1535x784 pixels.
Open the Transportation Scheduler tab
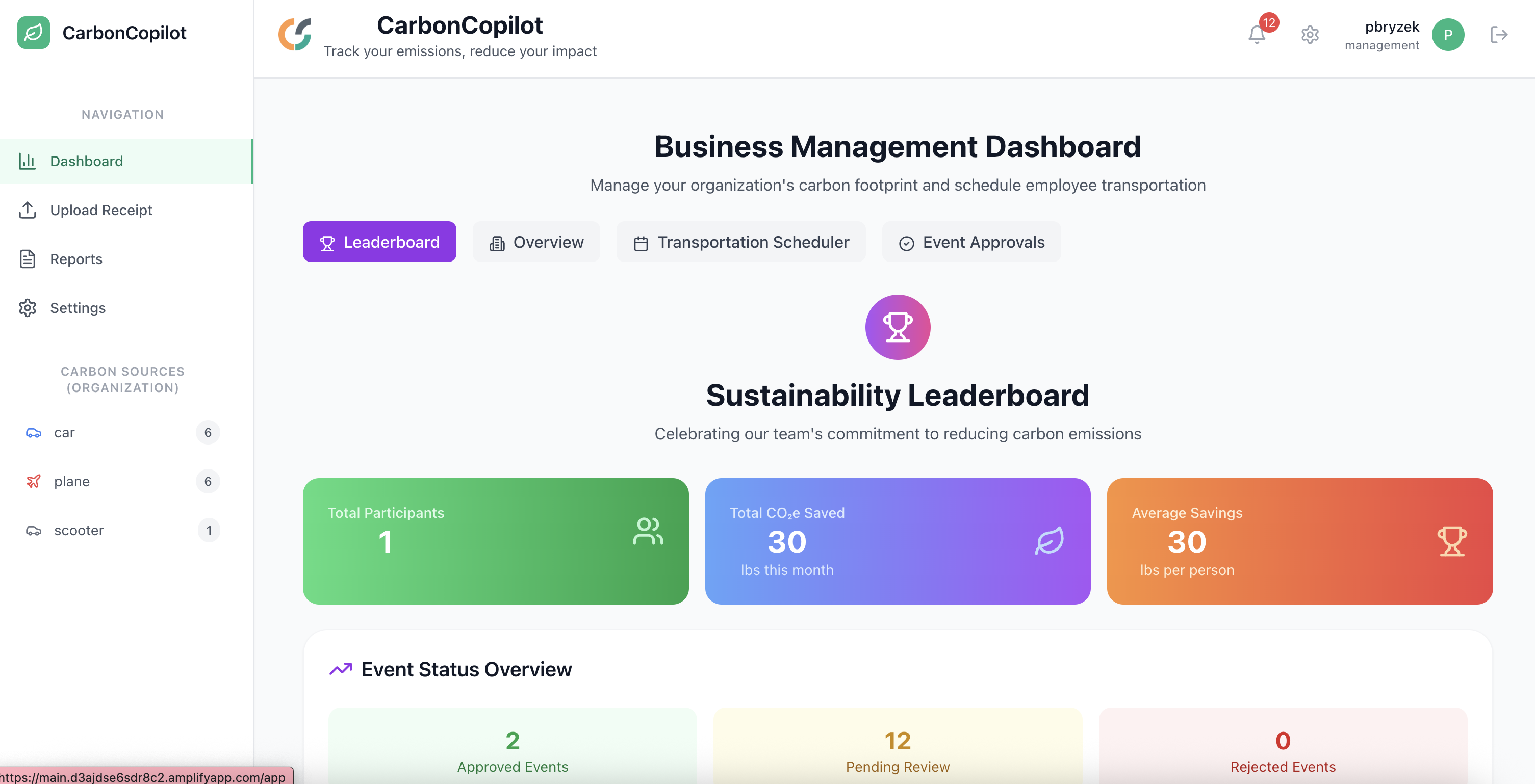pos(740,242)
